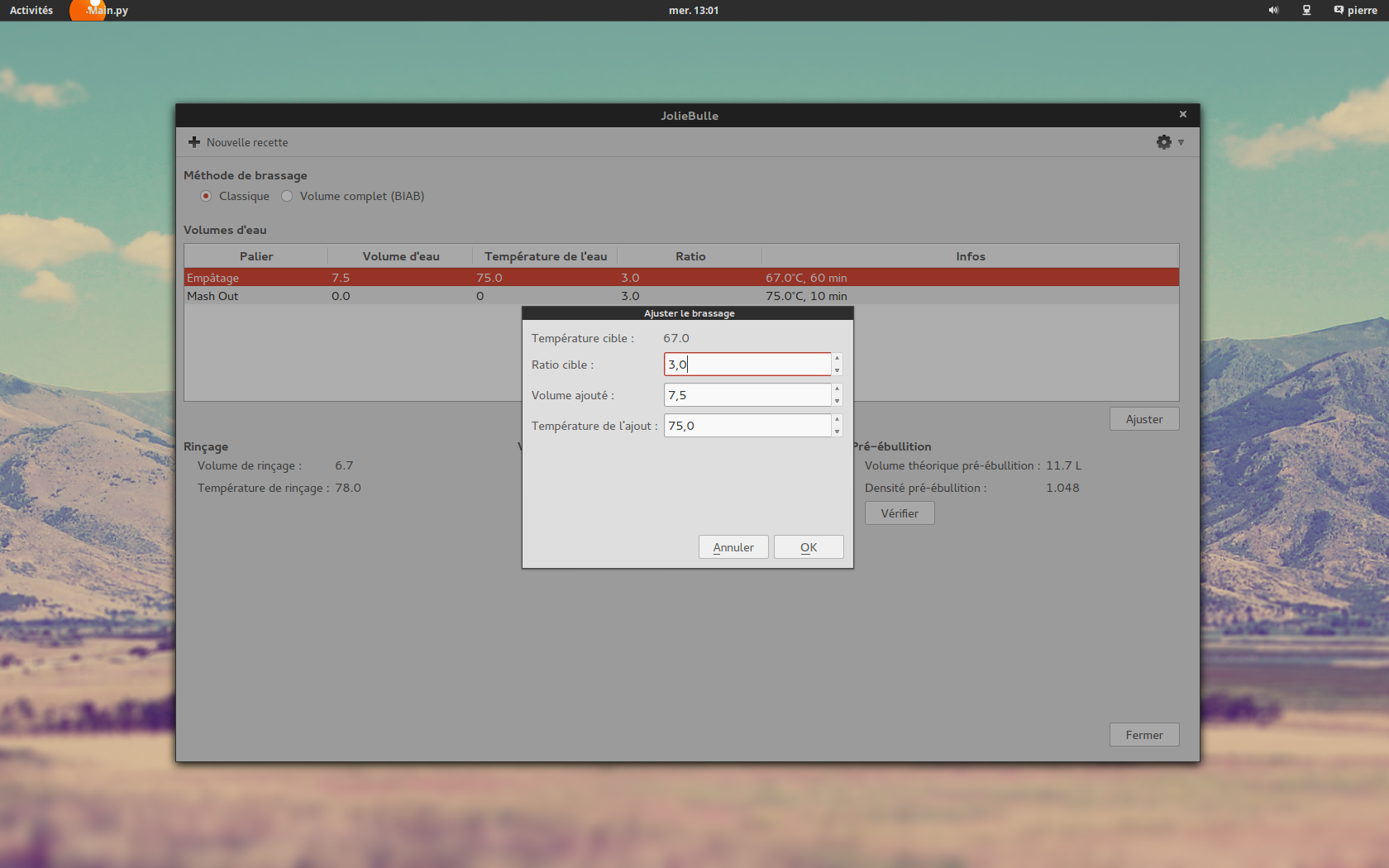
Task: Decrease Ratio cible with down arrow
Action: 837,370
